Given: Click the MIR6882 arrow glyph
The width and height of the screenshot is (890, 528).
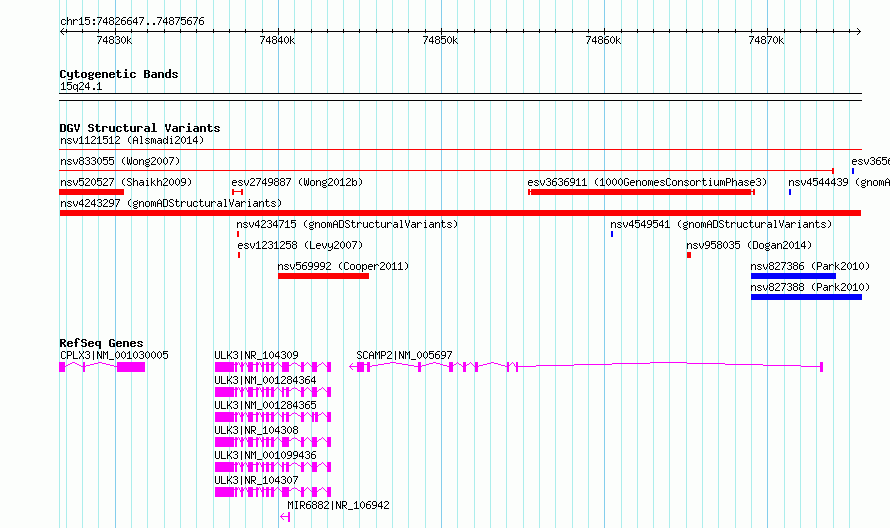Looking at the screenshot, I should pyautogui.click(x=285, y=517).
